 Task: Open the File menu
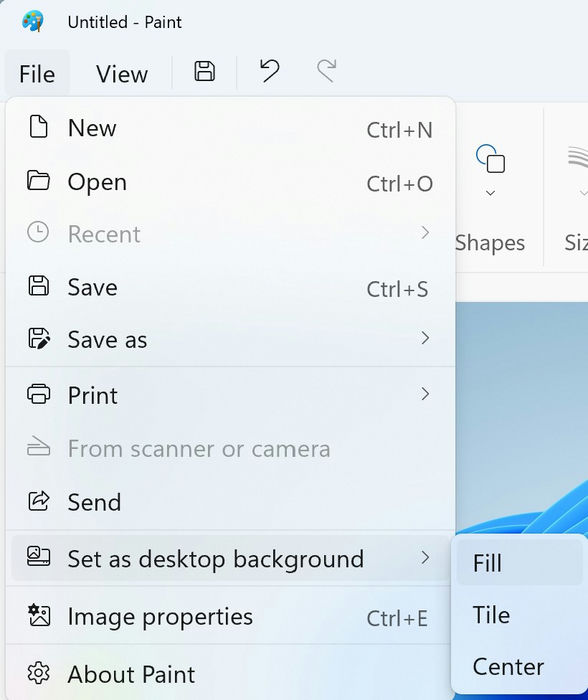(x=37, y=74)
